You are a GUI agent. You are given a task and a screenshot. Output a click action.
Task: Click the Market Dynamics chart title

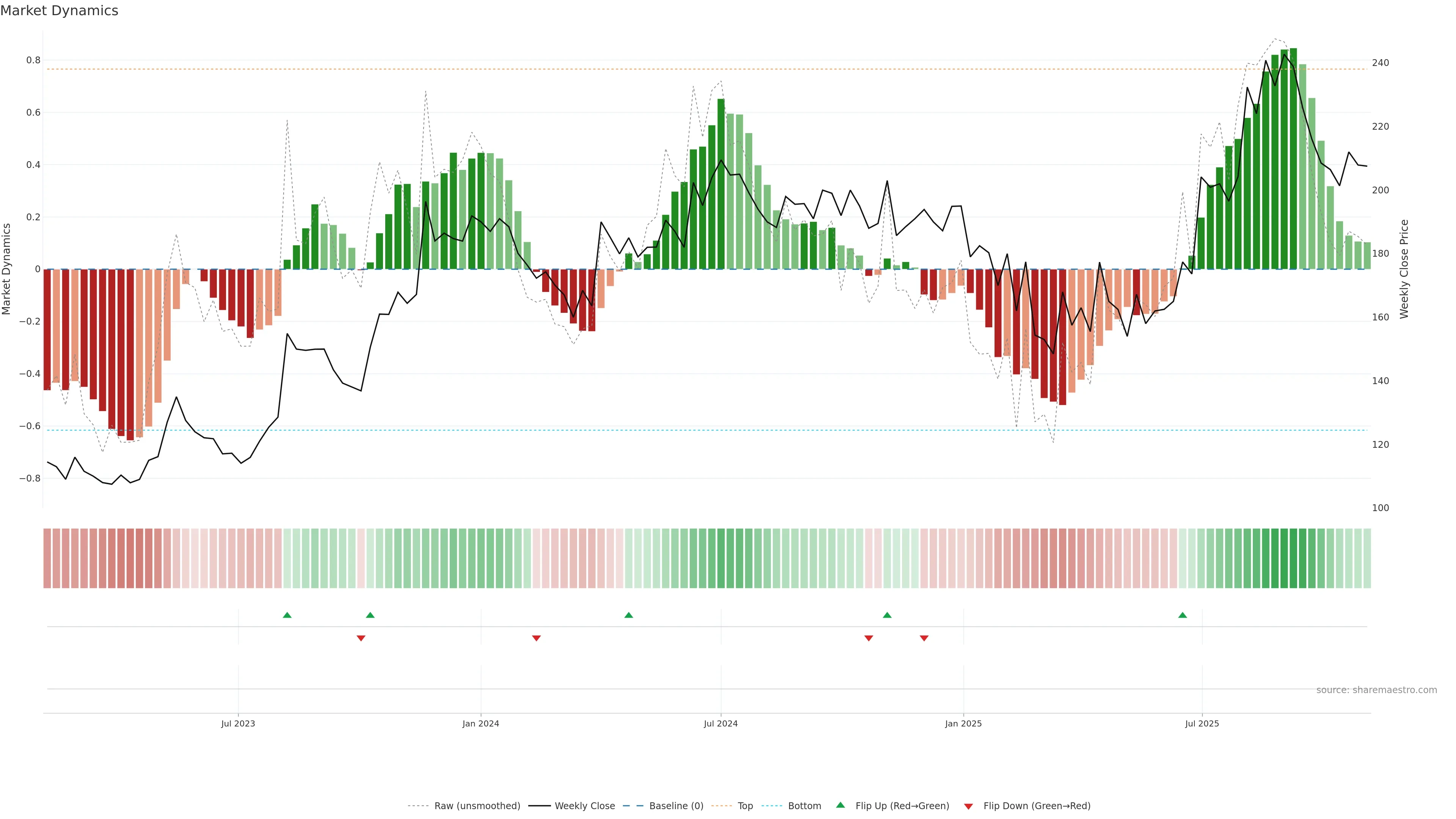point(60,11)
